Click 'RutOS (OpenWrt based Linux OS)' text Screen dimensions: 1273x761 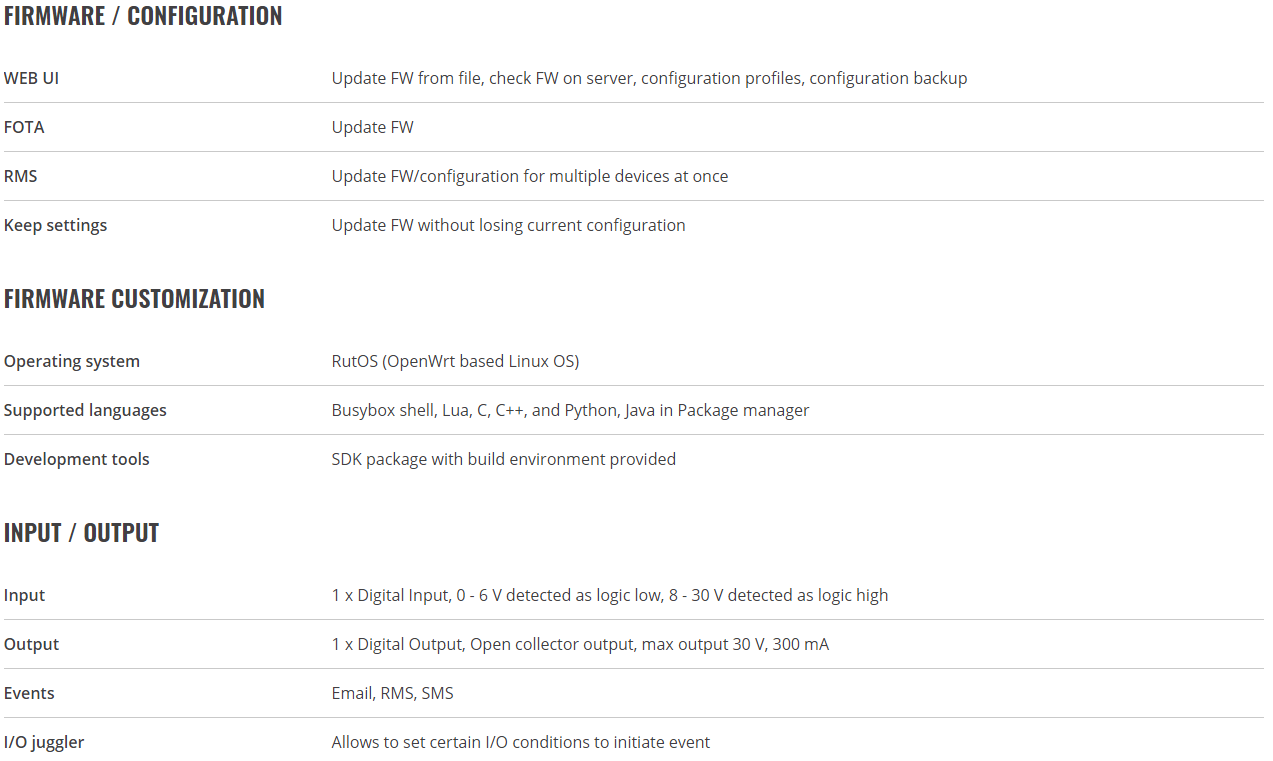click(455, 361)
